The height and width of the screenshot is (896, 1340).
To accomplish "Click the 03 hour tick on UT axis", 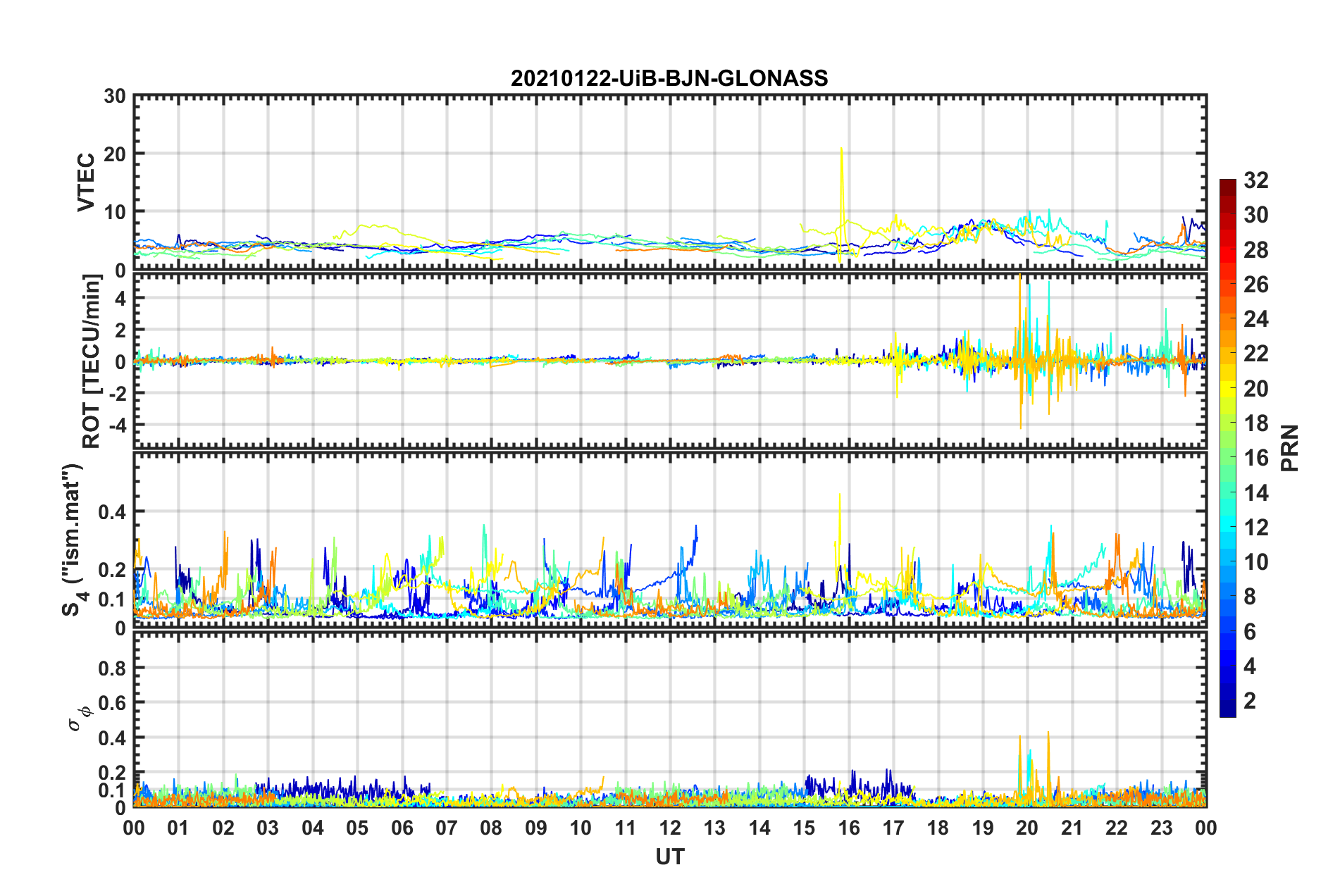I will (268, 828).
